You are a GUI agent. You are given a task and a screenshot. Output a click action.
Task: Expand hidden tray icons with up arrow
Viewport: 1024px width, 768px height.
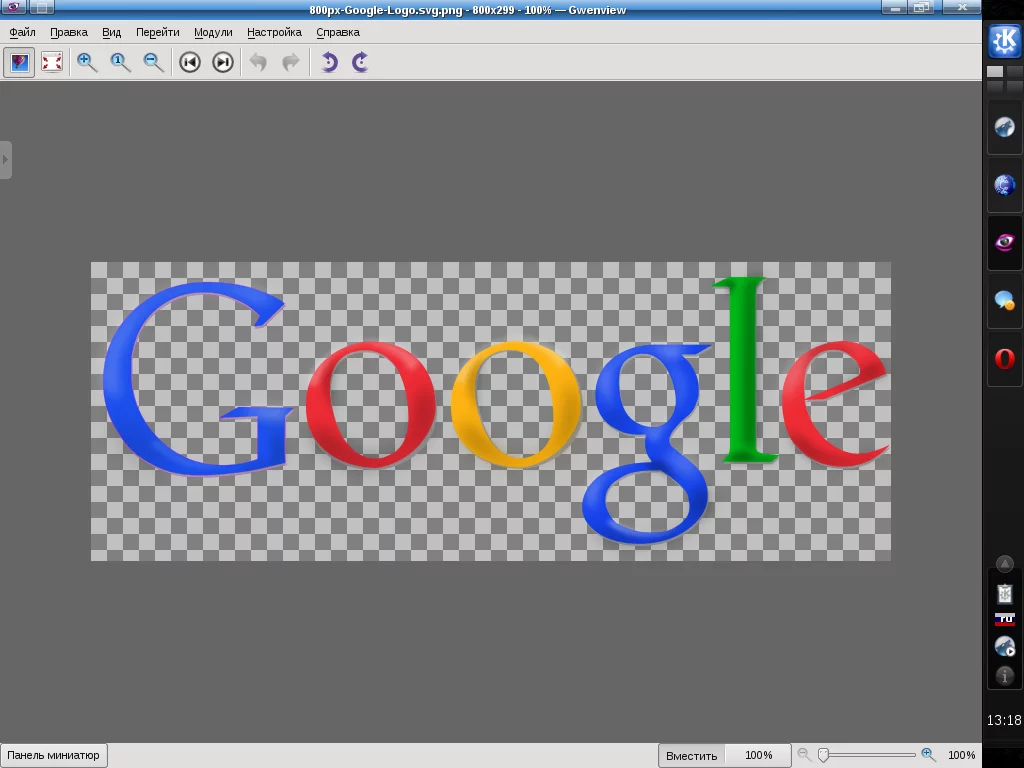click(x=1004, y=563)
